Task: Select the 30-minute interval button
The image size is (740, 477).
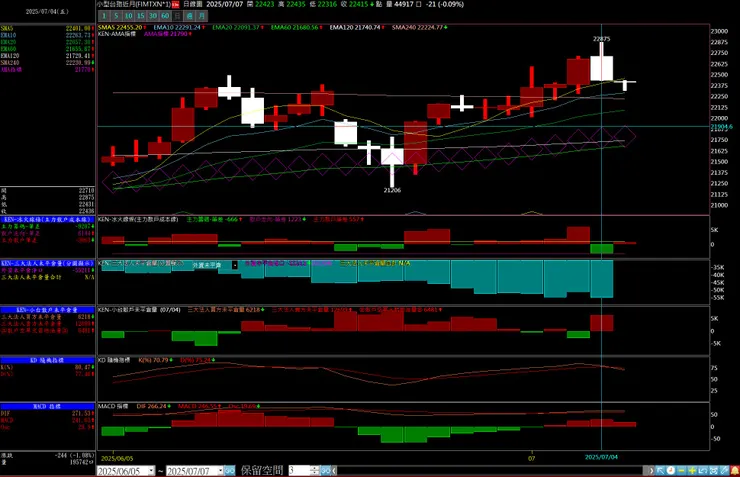Action: pos(153,16)
